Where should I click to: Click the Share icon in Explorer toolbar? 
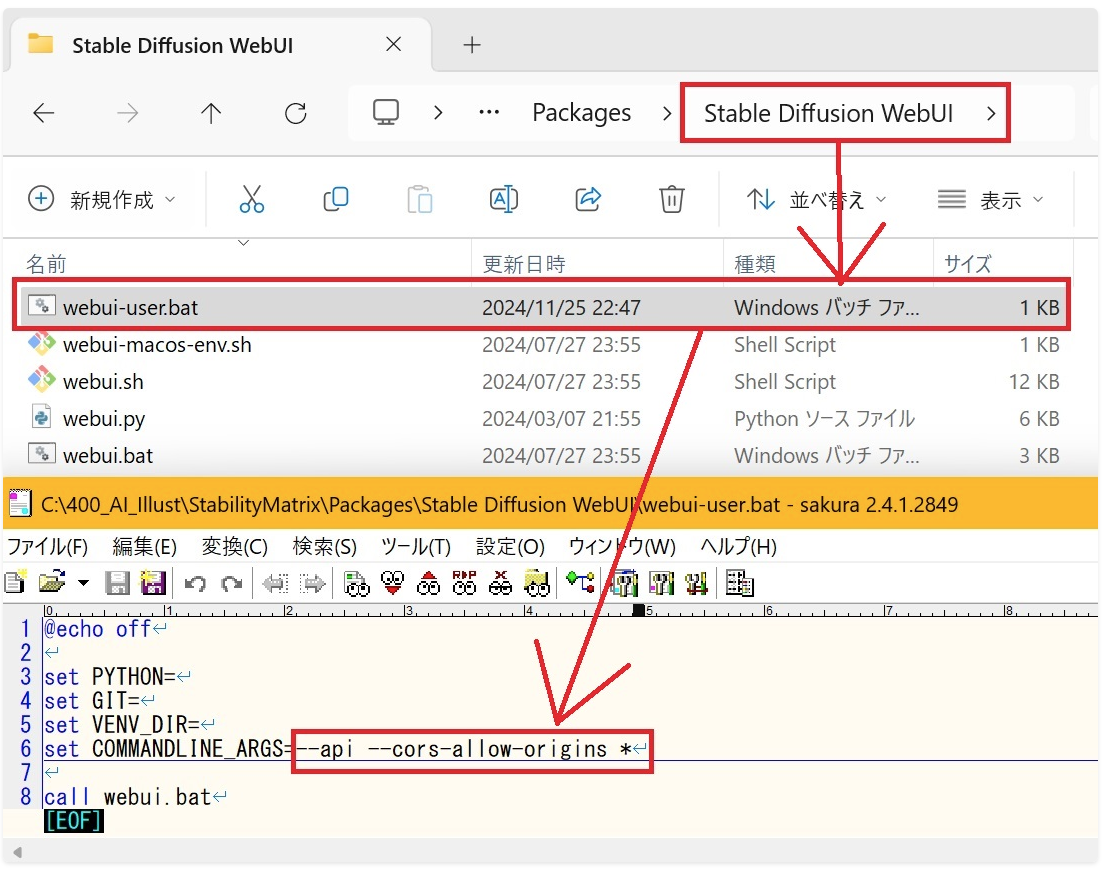588,199
